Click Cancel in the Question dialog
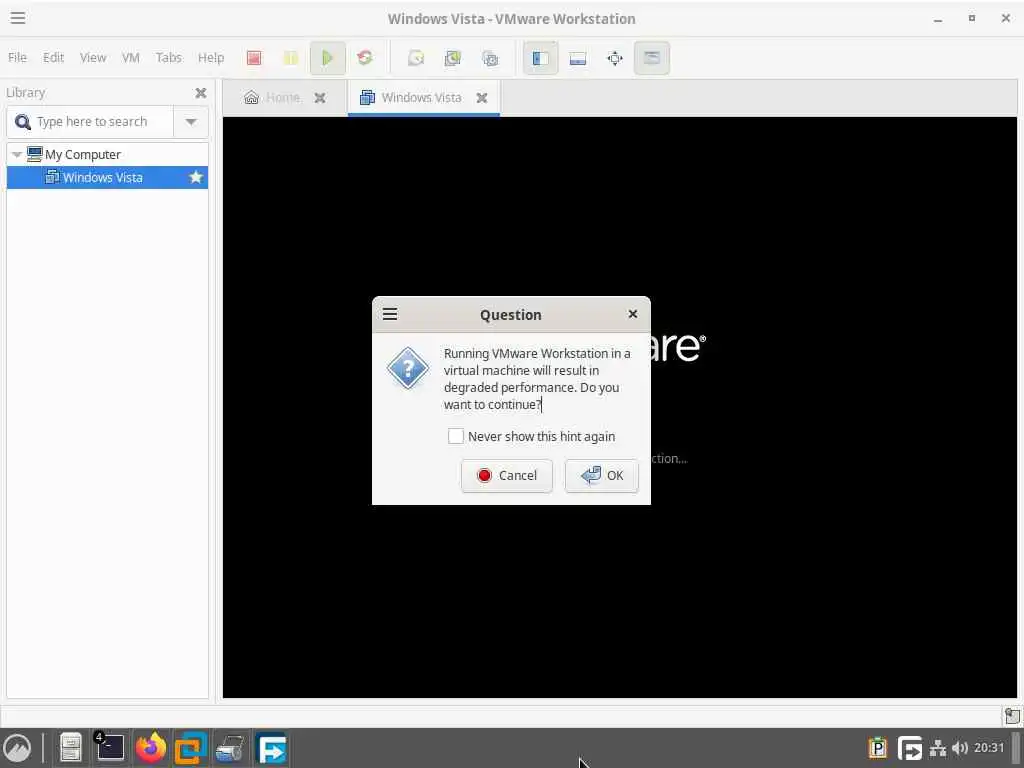 pyautogui.click(x=507, y=475)
